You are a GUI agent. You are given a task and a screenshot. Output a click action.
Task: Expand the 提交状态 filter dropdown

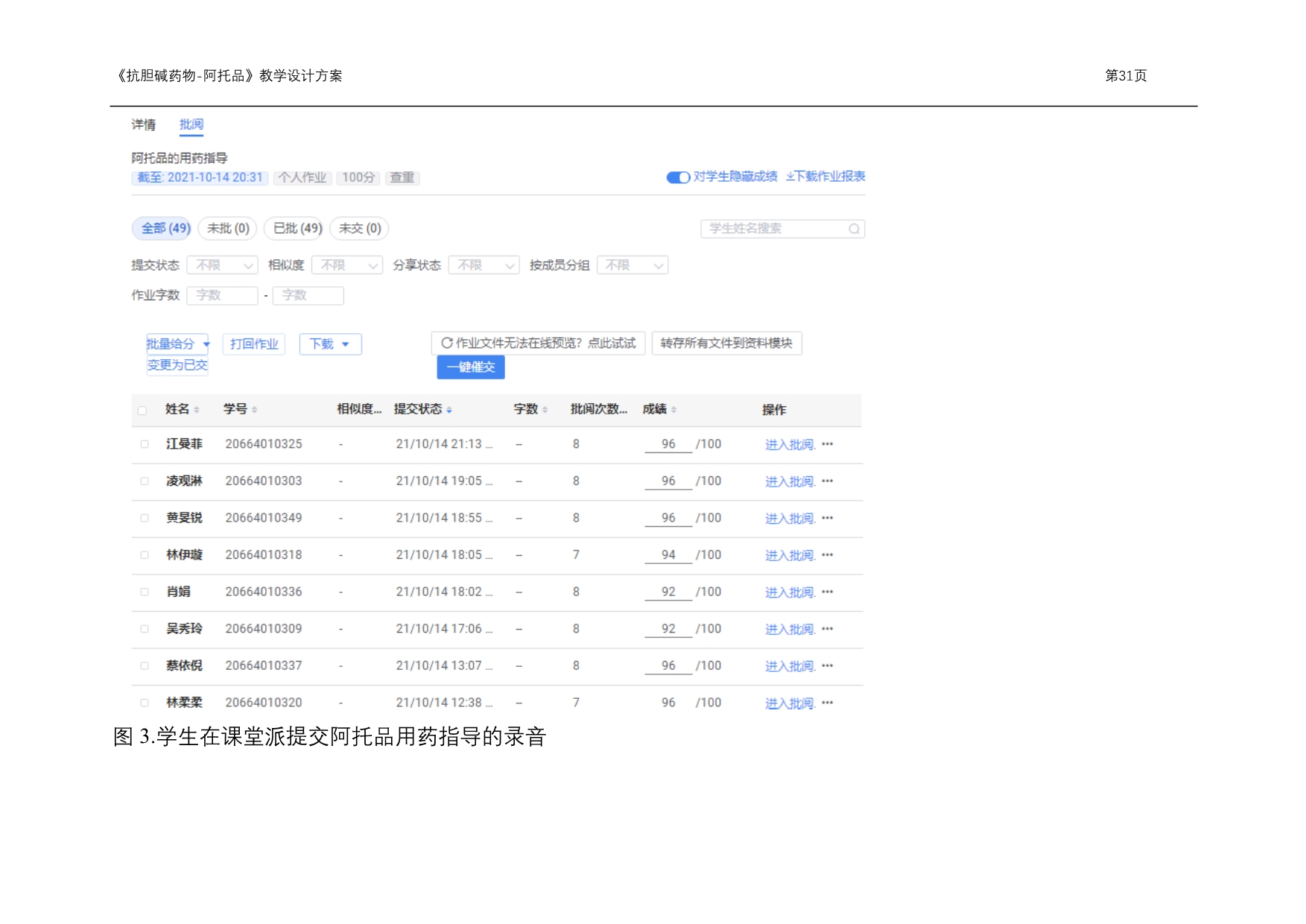(x=222, y=265)
